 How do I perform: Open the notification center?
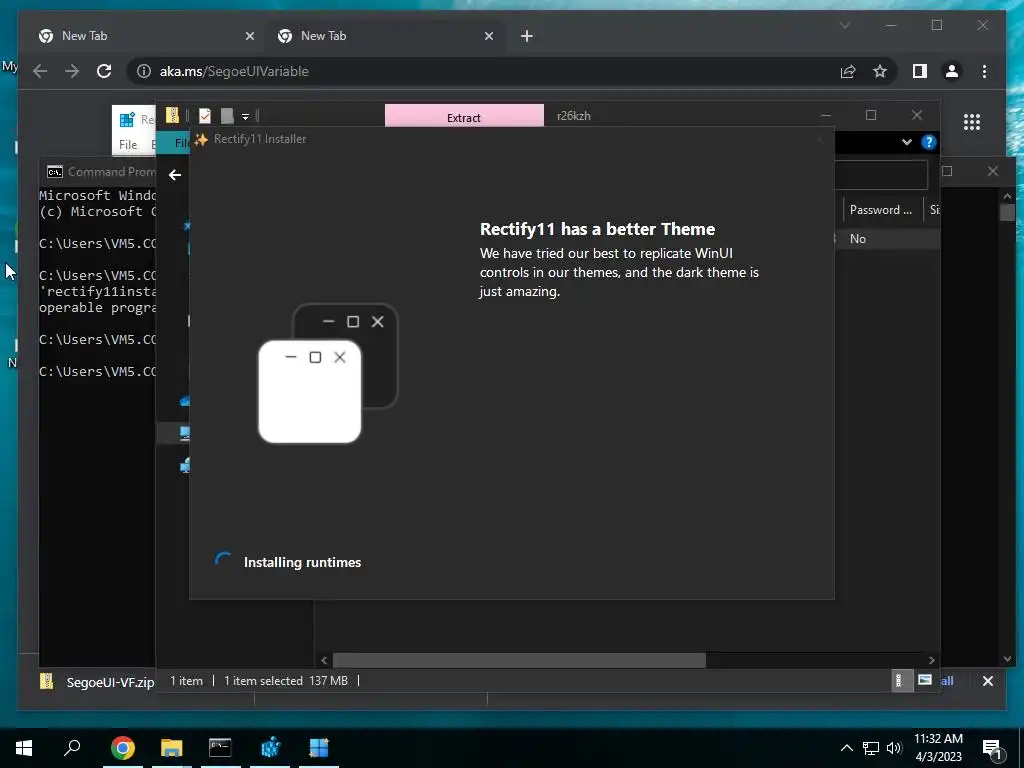tap(992, 748)
